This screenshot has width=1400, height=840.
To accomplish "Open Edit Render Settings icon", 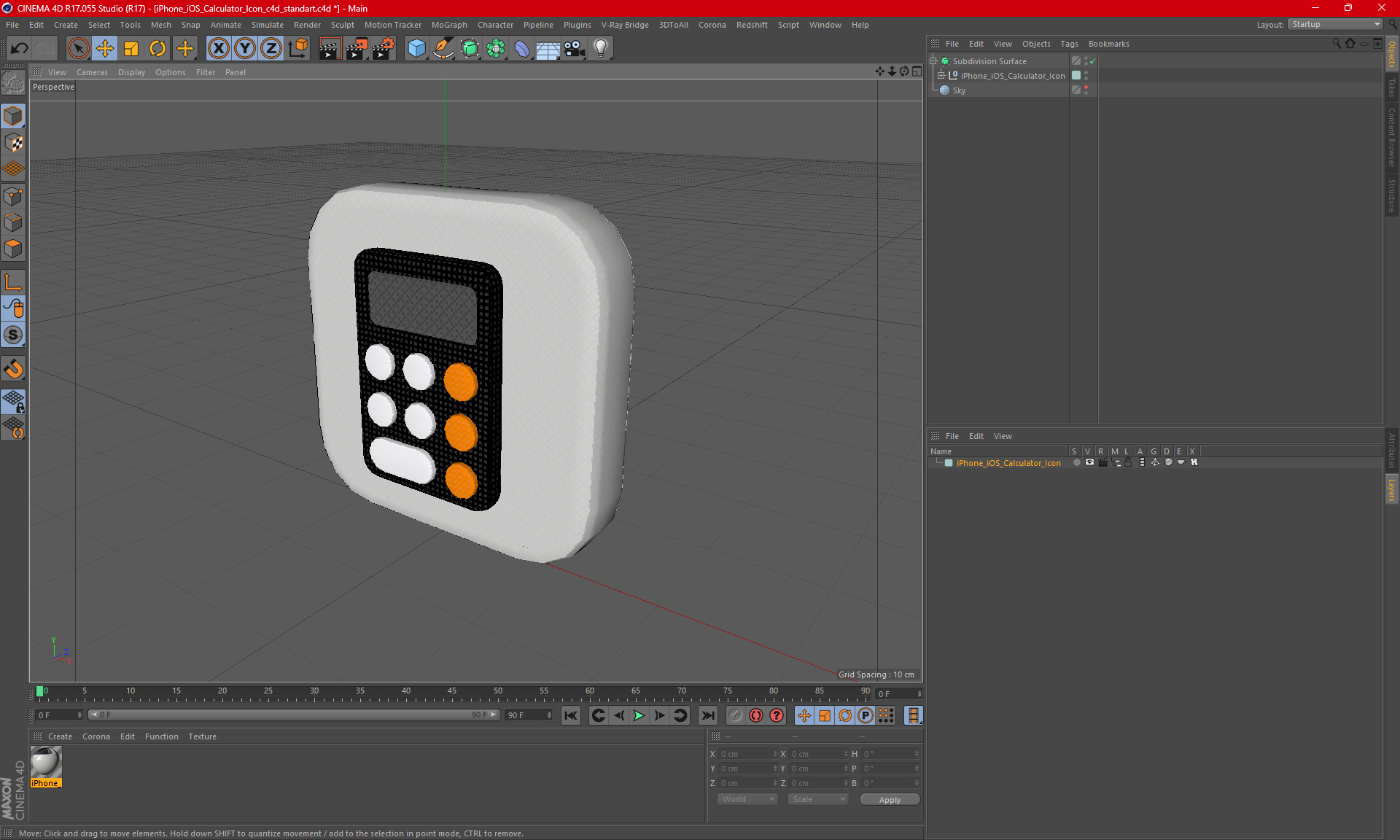I will click(384, 49).
